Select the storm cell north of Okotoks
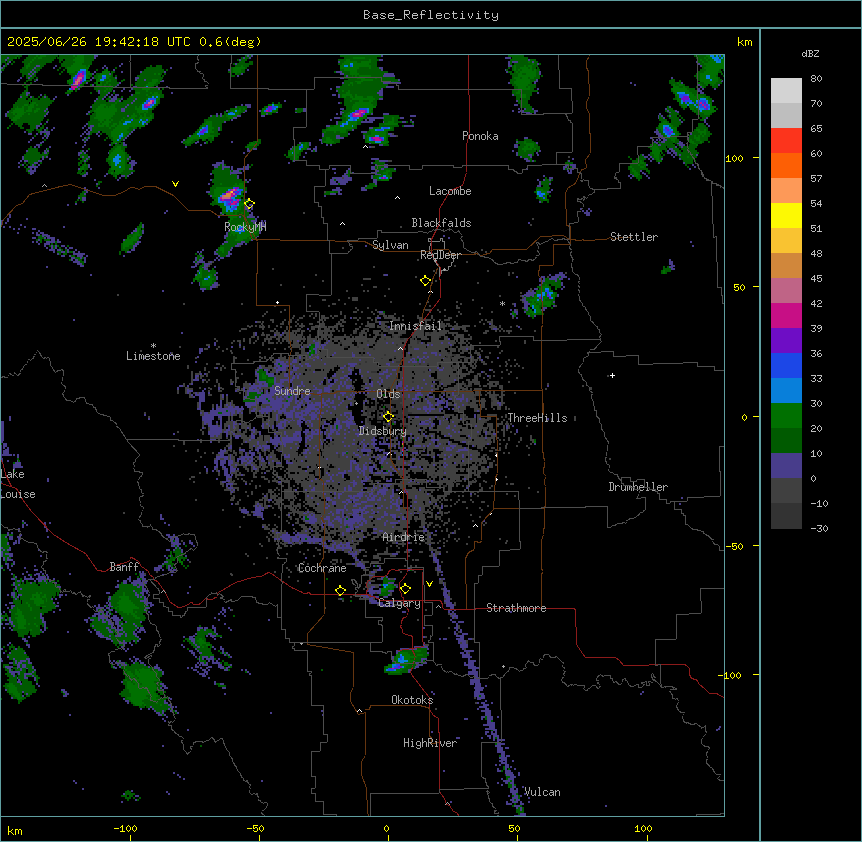Screen dimensions: 862x842 point(407,660)
